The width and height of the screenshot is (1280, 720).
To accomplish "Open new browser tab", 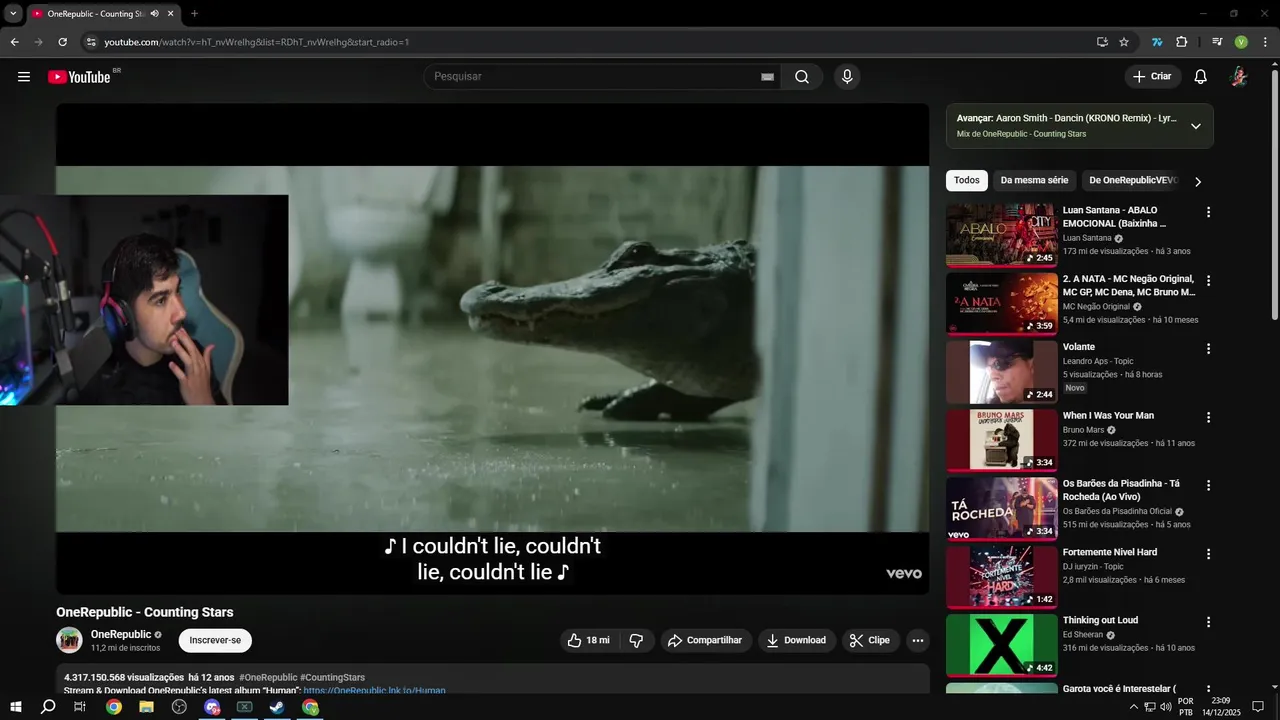I will pos(194,14).
